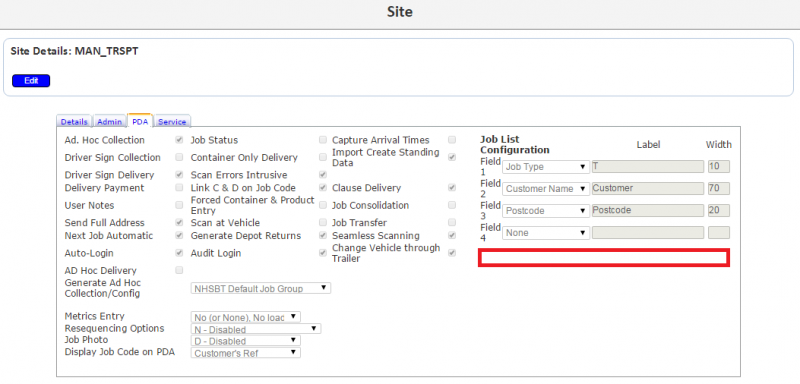
Task: Enable the Job Transfer checkbox
Action: (452, 222)
